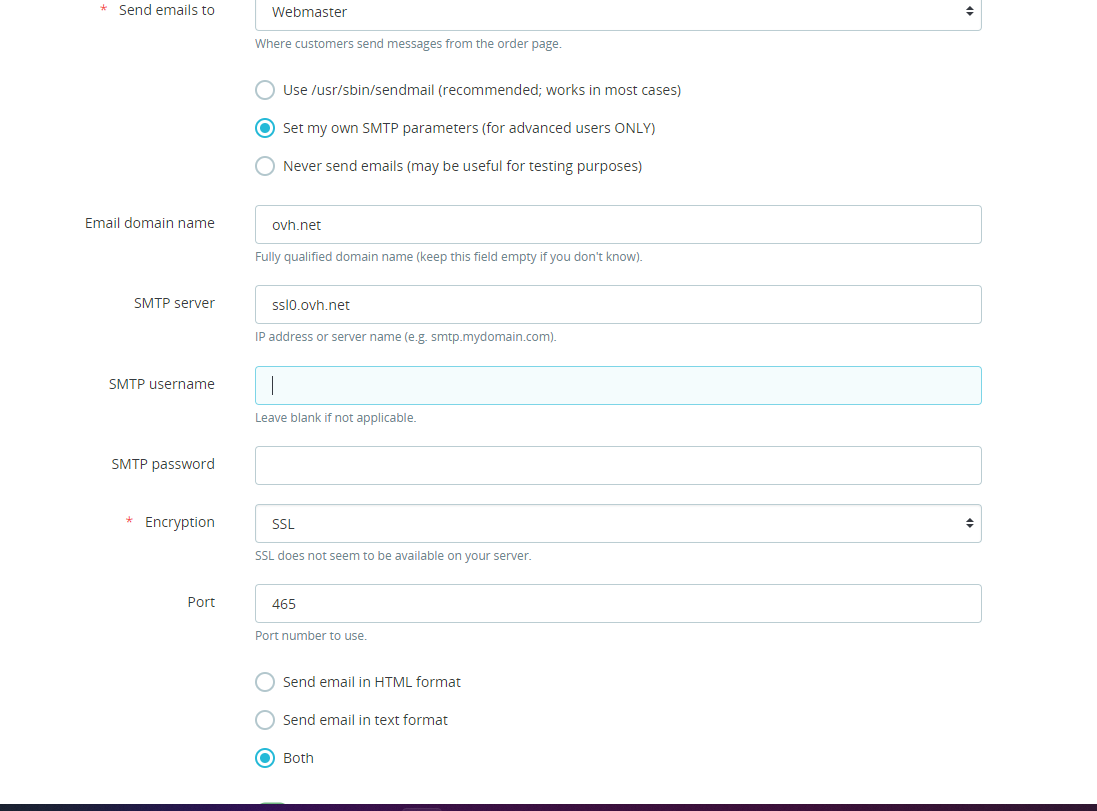The image size is (1097, 811).
Task: Click into the Email domain name field
Action: click(618, 225)
